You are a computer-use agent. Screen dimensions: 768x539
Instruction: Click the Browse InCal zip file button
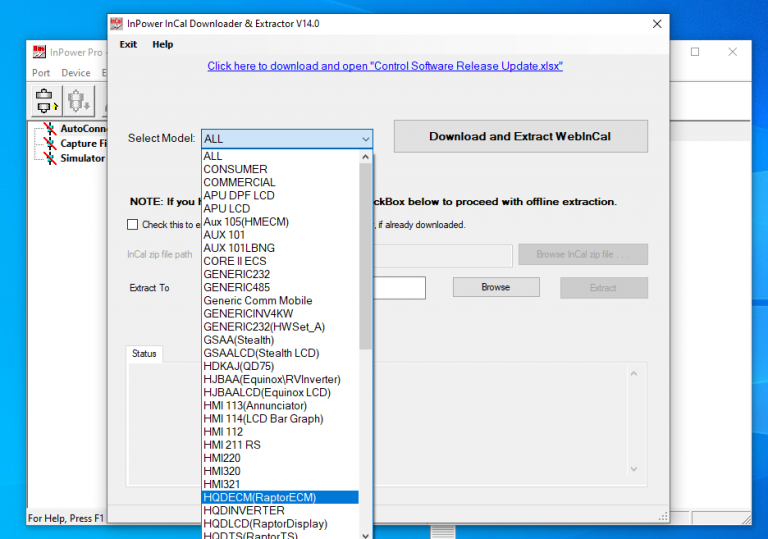pyautogui.click(x=583, y=254)
